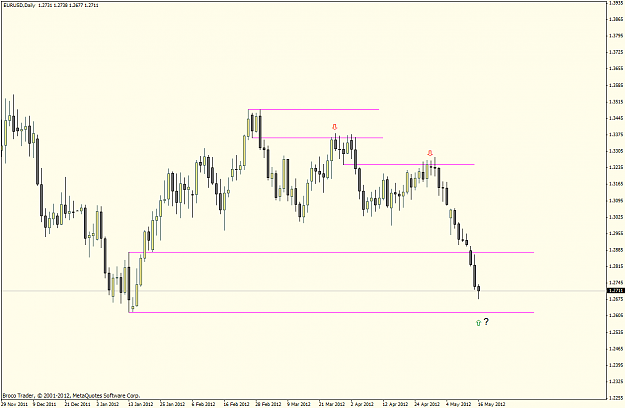Click the 29 Nov 2011 date label
The image size is (625, 408).
point(15,404)
